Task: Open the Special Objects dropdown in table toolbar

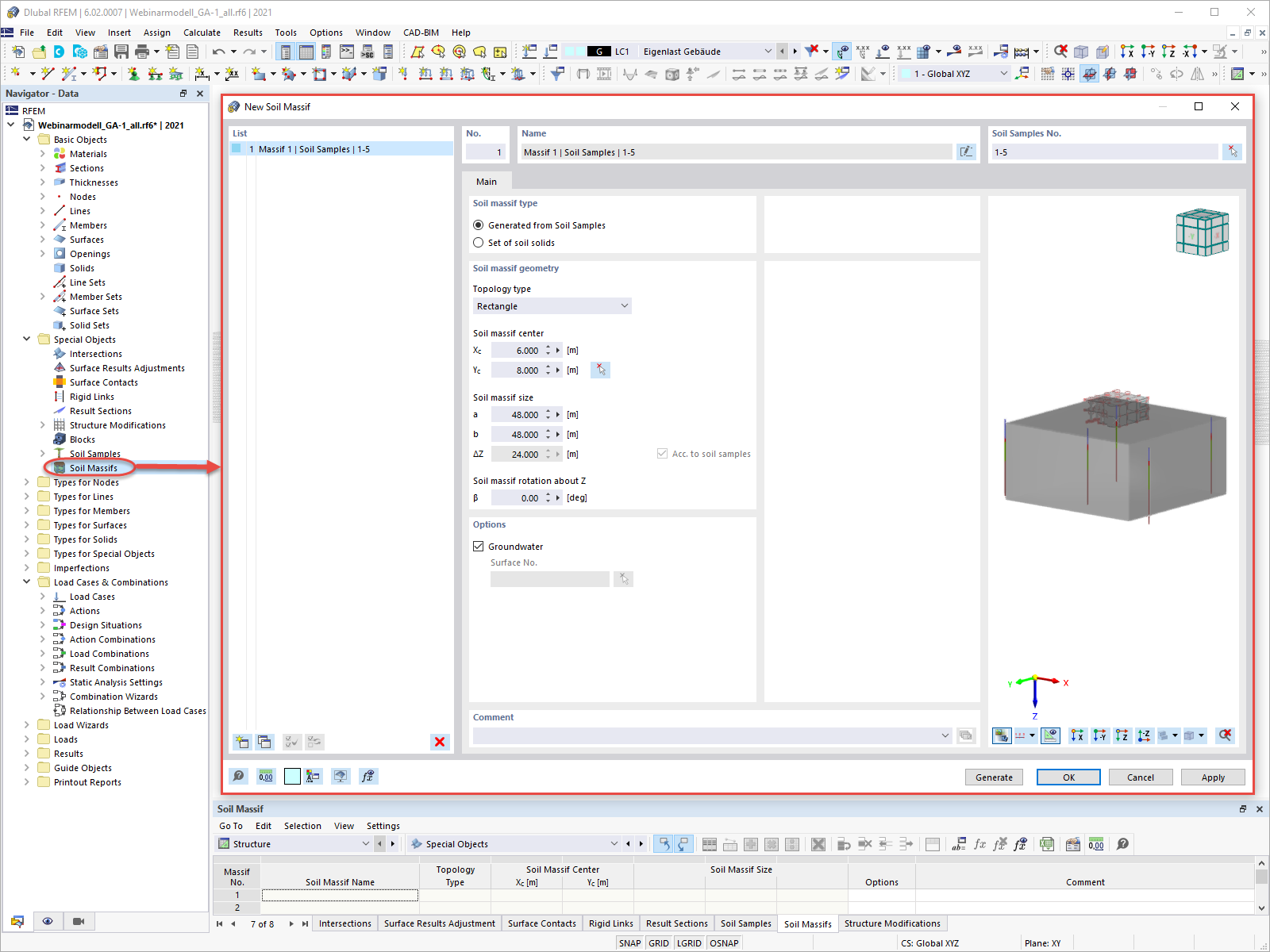Action: (614, 844)
